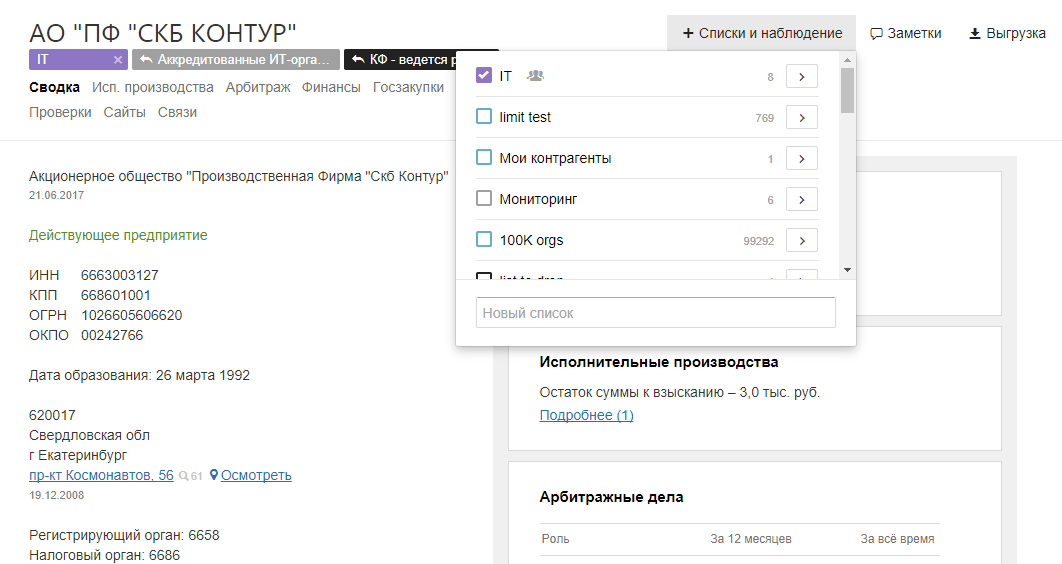
Task: Toggle the Списки и наблюдение dropdown
Action: pyautogui.click(x=762, y=33)
